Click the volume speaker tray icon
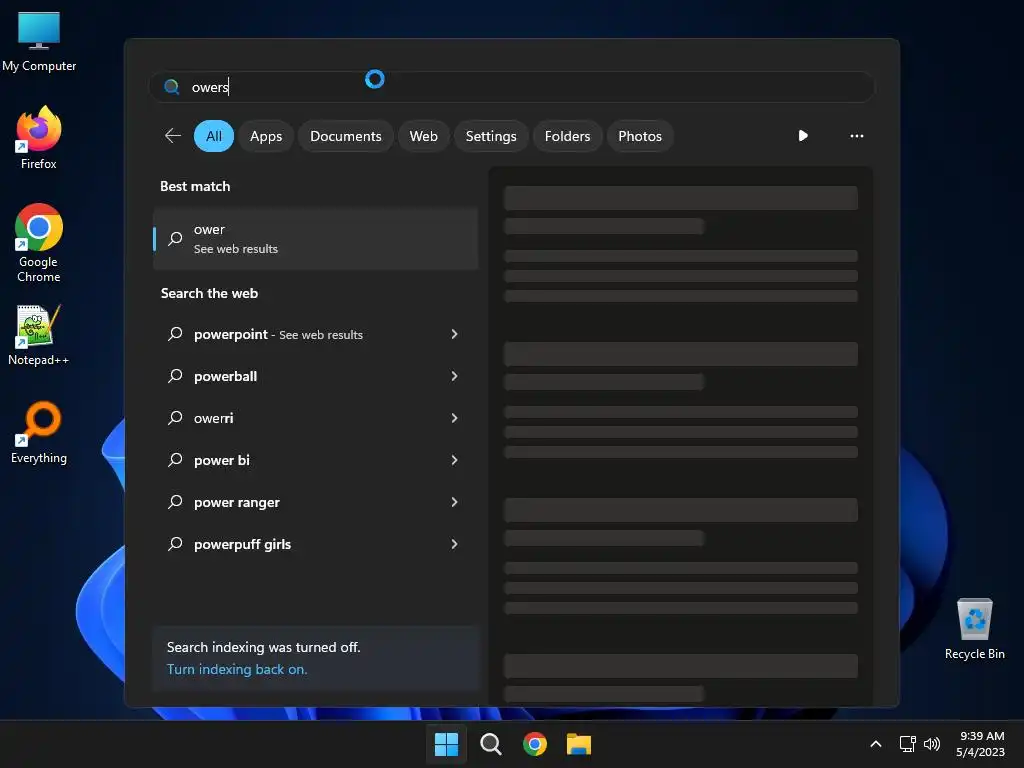Image resolution: width=1024 pixels, height=768 pixels. 932,744
